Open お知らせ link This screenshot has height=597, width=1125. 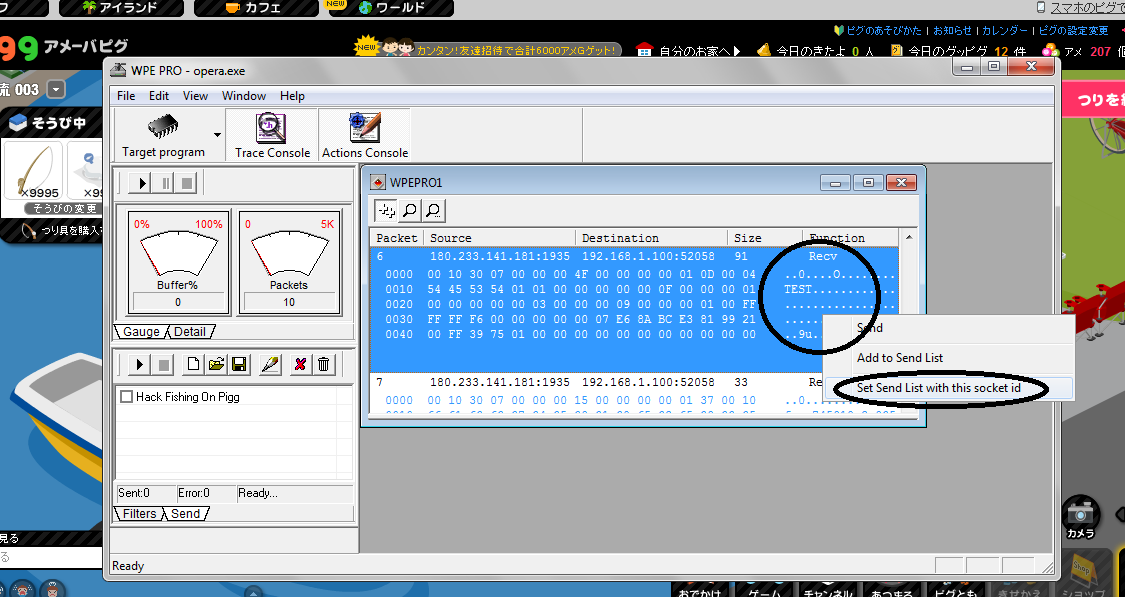952,30
